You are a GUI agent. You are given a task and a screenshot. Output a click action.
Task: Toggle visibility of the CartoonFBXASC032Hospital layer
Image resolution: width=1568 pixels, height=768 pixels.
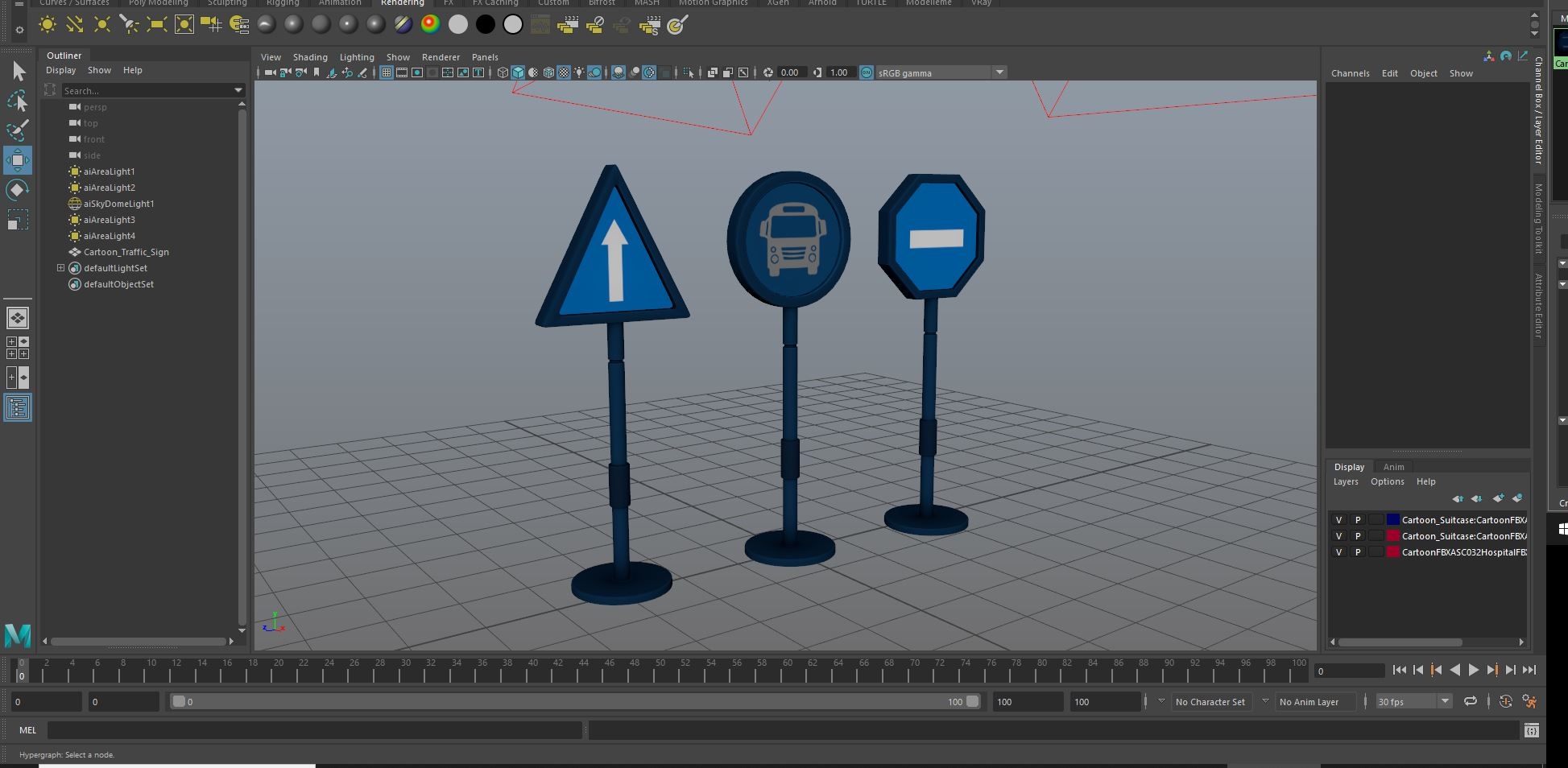click(x=1339, y=552)
